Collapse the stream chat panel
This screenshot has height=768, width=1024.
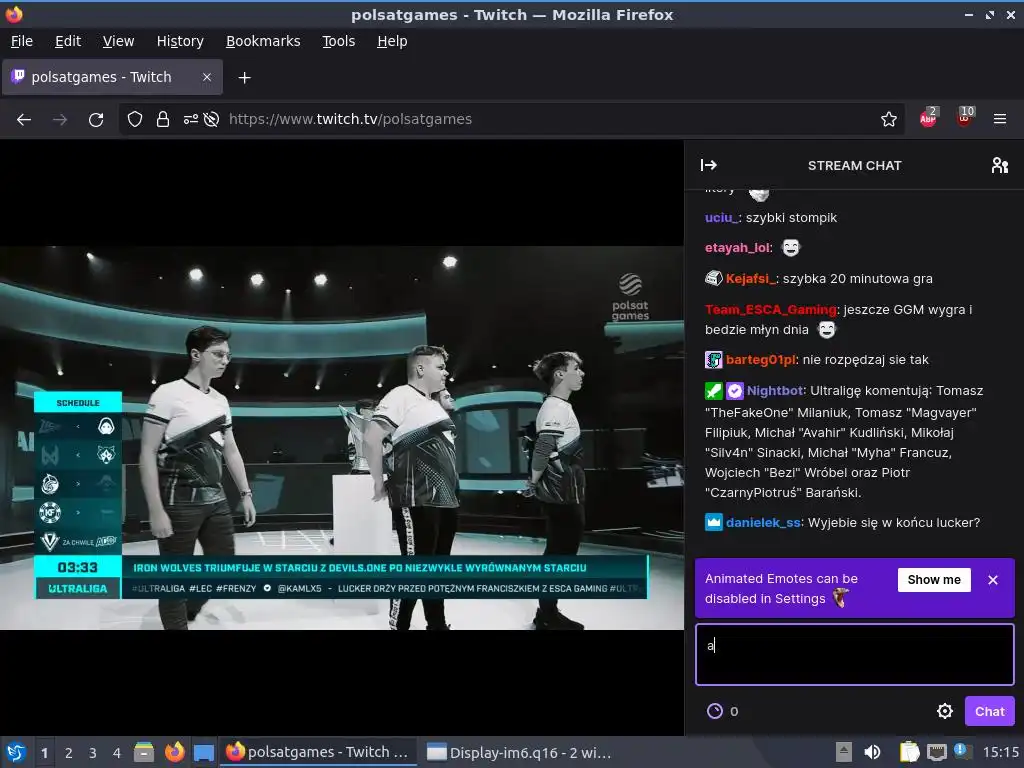pyautogui.click(x=709, y=165)
